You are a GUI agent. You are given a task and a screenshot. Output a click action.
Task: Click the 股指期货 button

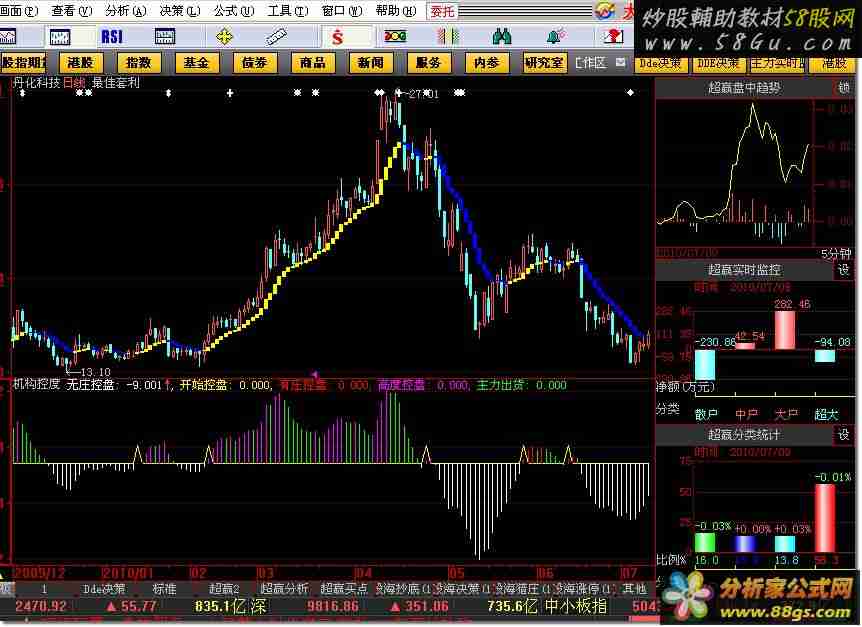click(23, 63)
